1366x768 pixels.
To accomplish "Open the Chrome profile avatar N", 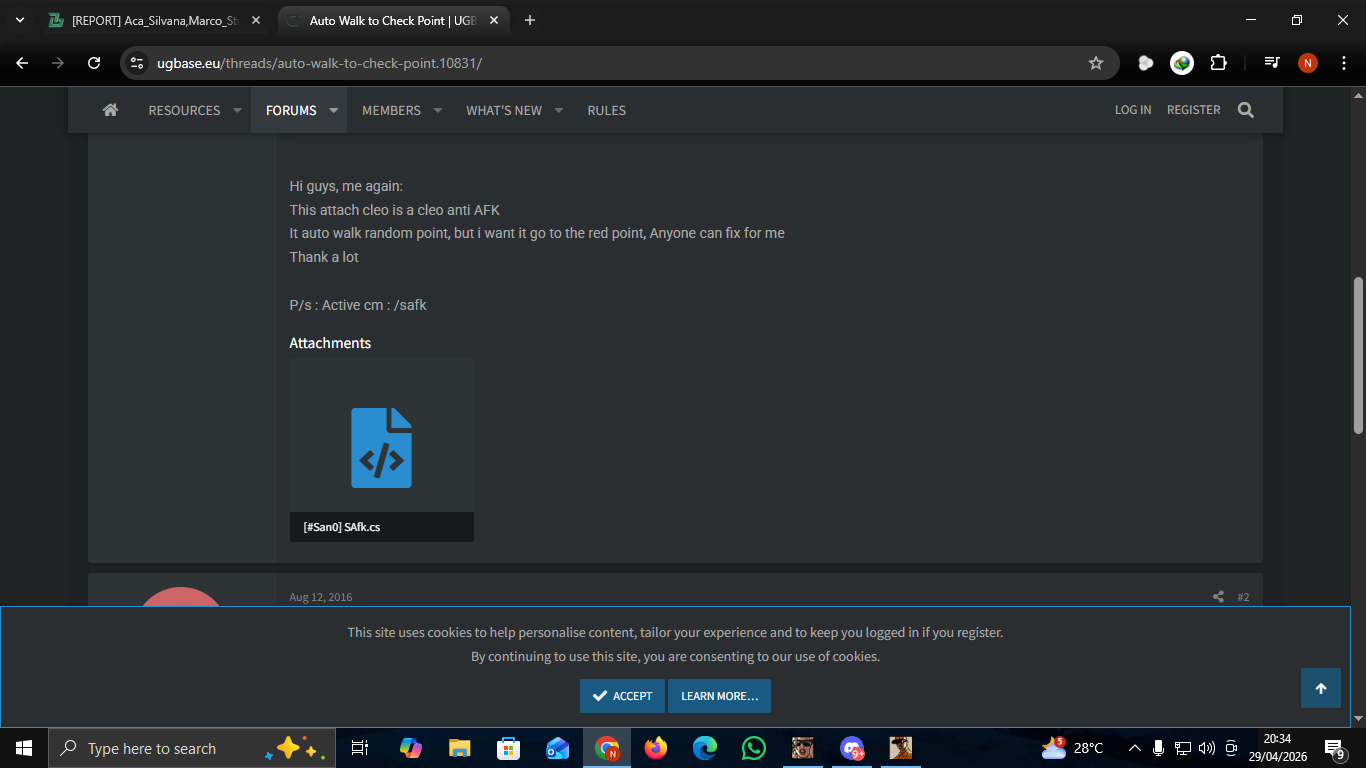I will point(1308,63).
